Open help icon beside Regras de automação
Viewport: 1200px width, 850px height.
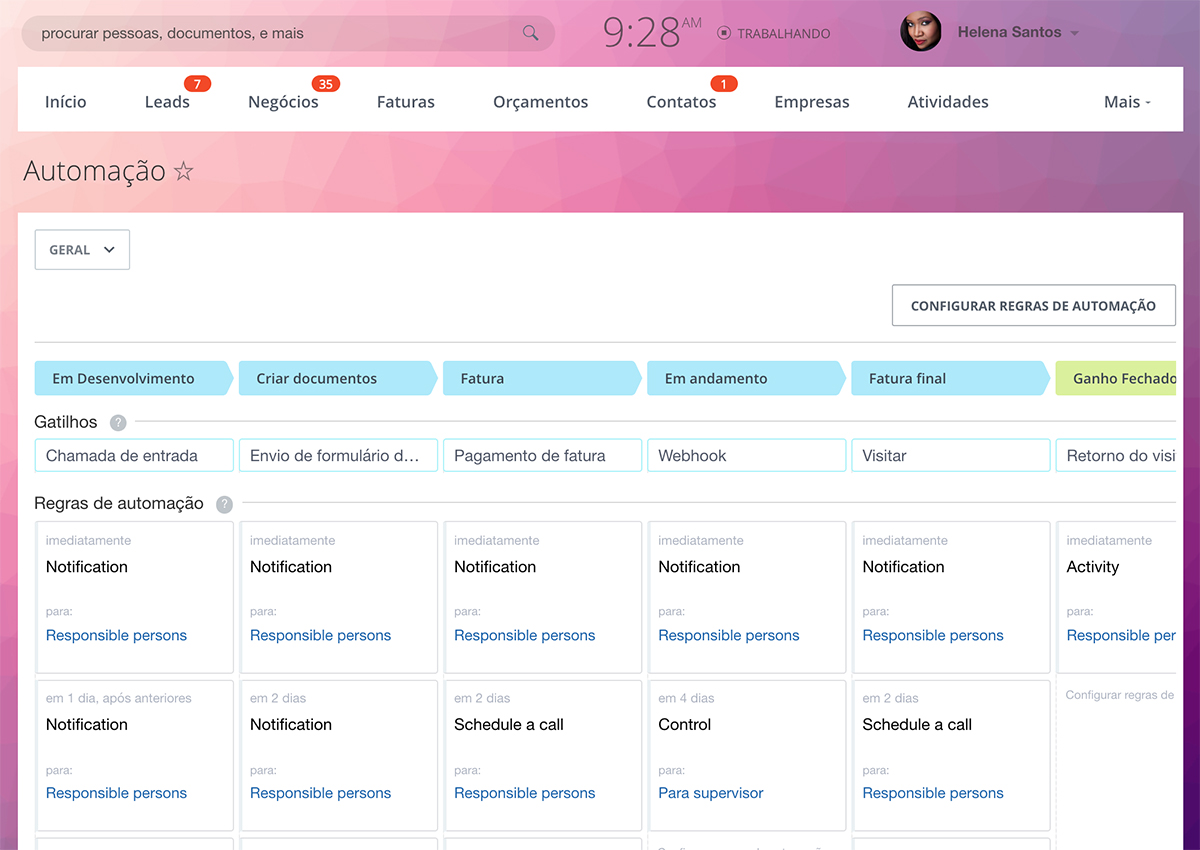coord(224,504)
